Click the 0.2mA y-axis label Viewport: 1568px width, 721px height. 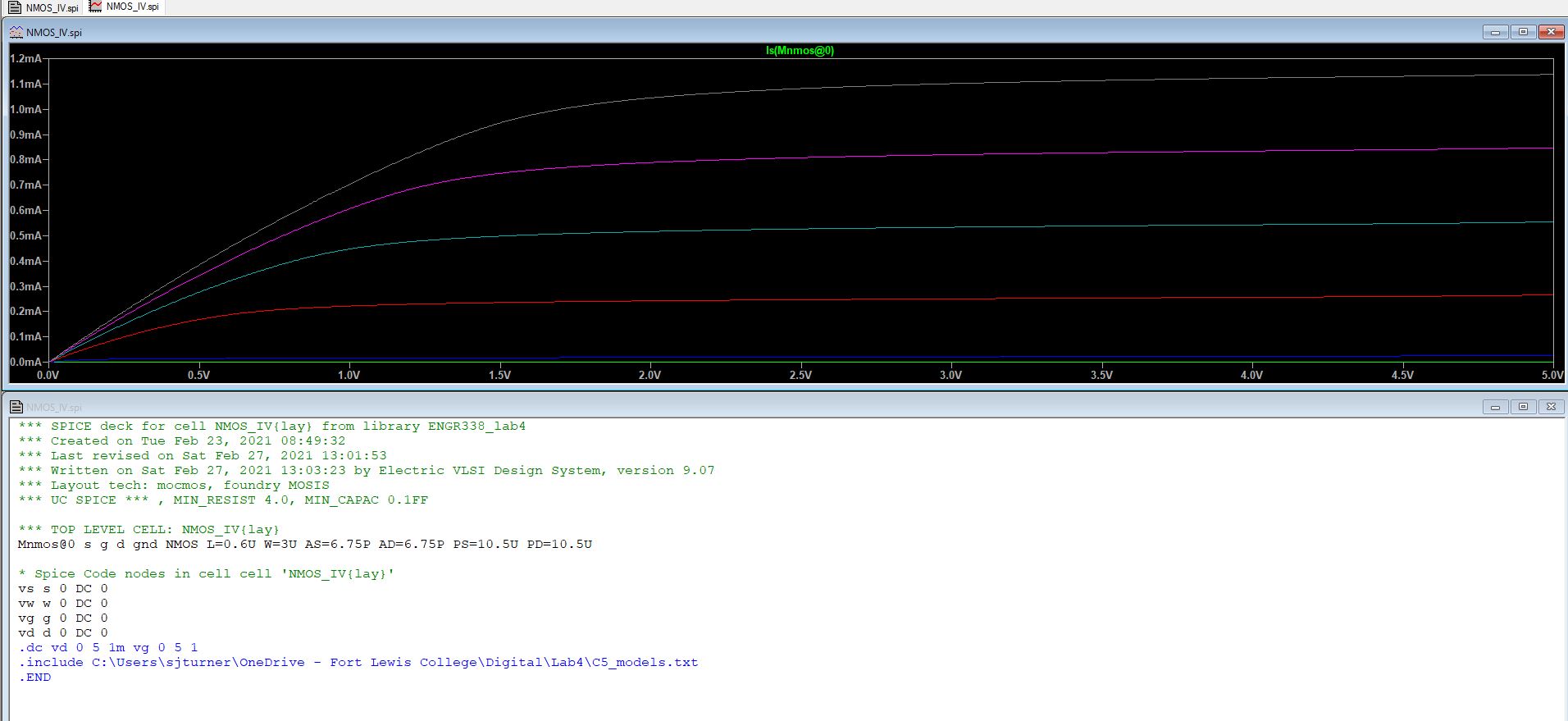25,311
